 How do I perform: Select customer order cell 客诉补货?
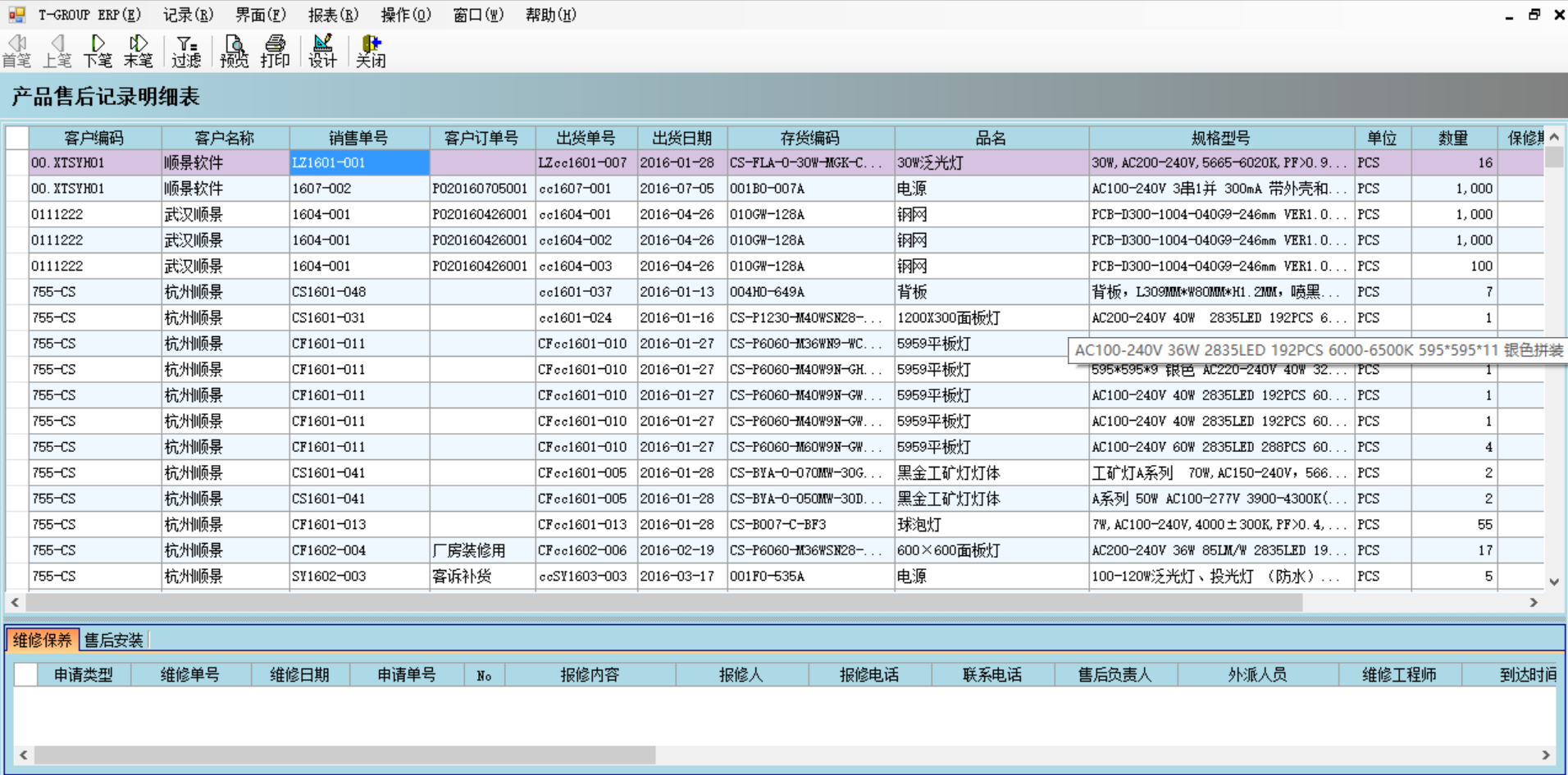pos(482,576)
